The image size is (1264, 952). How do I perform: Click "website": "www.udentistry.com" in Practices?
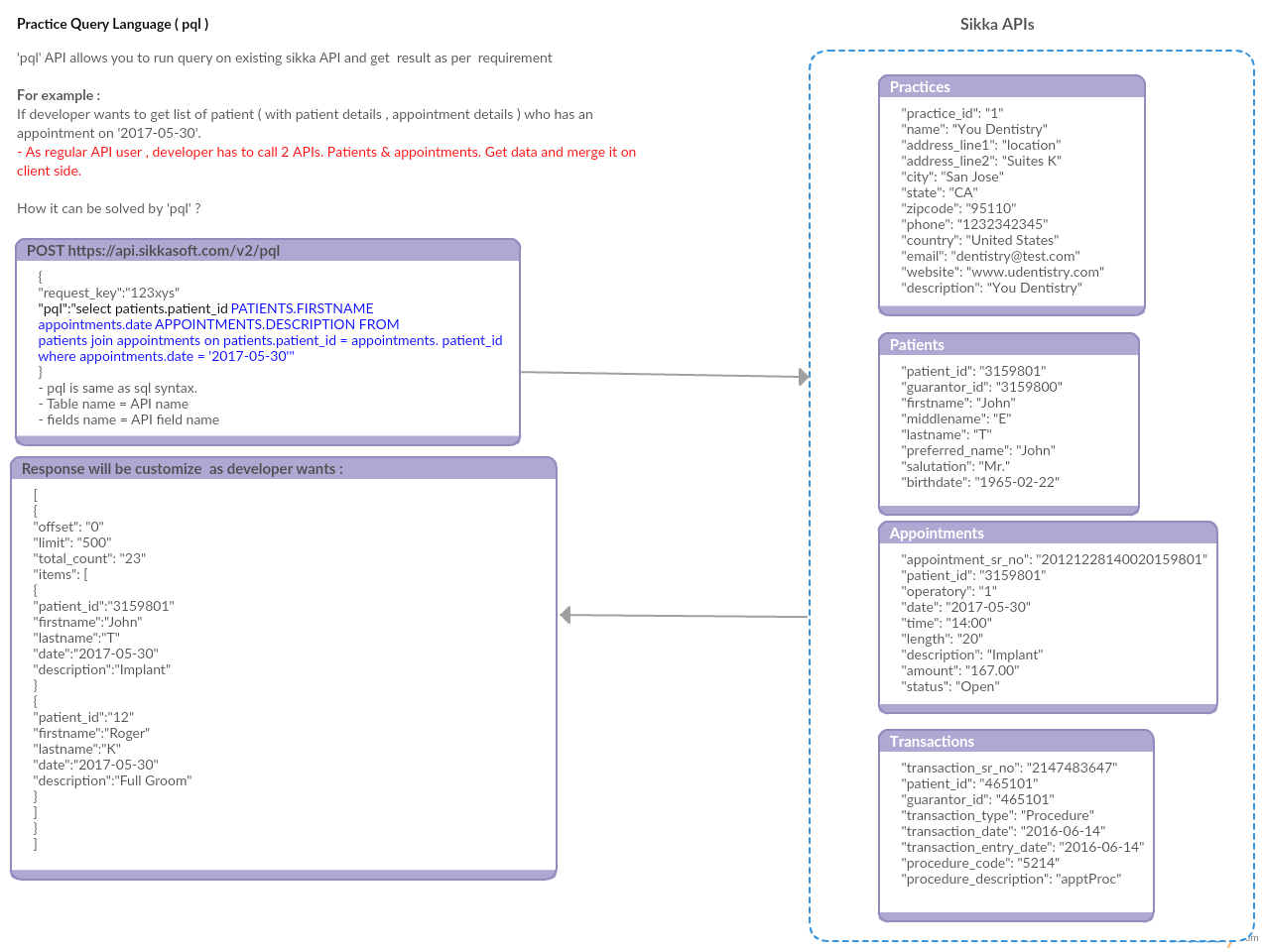point(1002,272)
